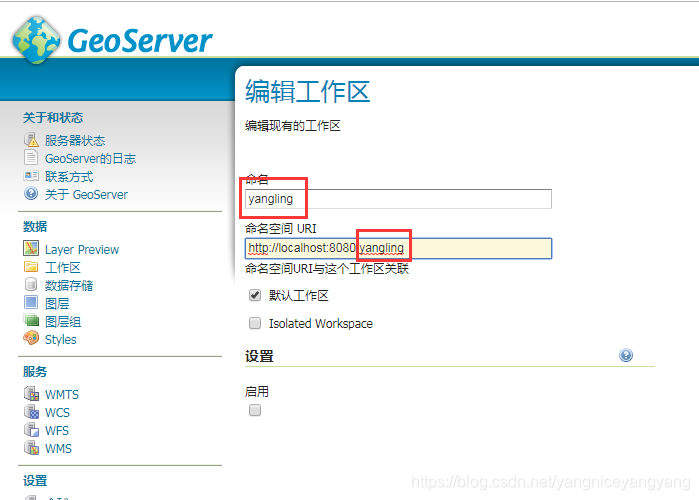The width and height of the screenshot is (699, 500).
Task: Click the WMTS service icon
Action: [x=31, y=393]
